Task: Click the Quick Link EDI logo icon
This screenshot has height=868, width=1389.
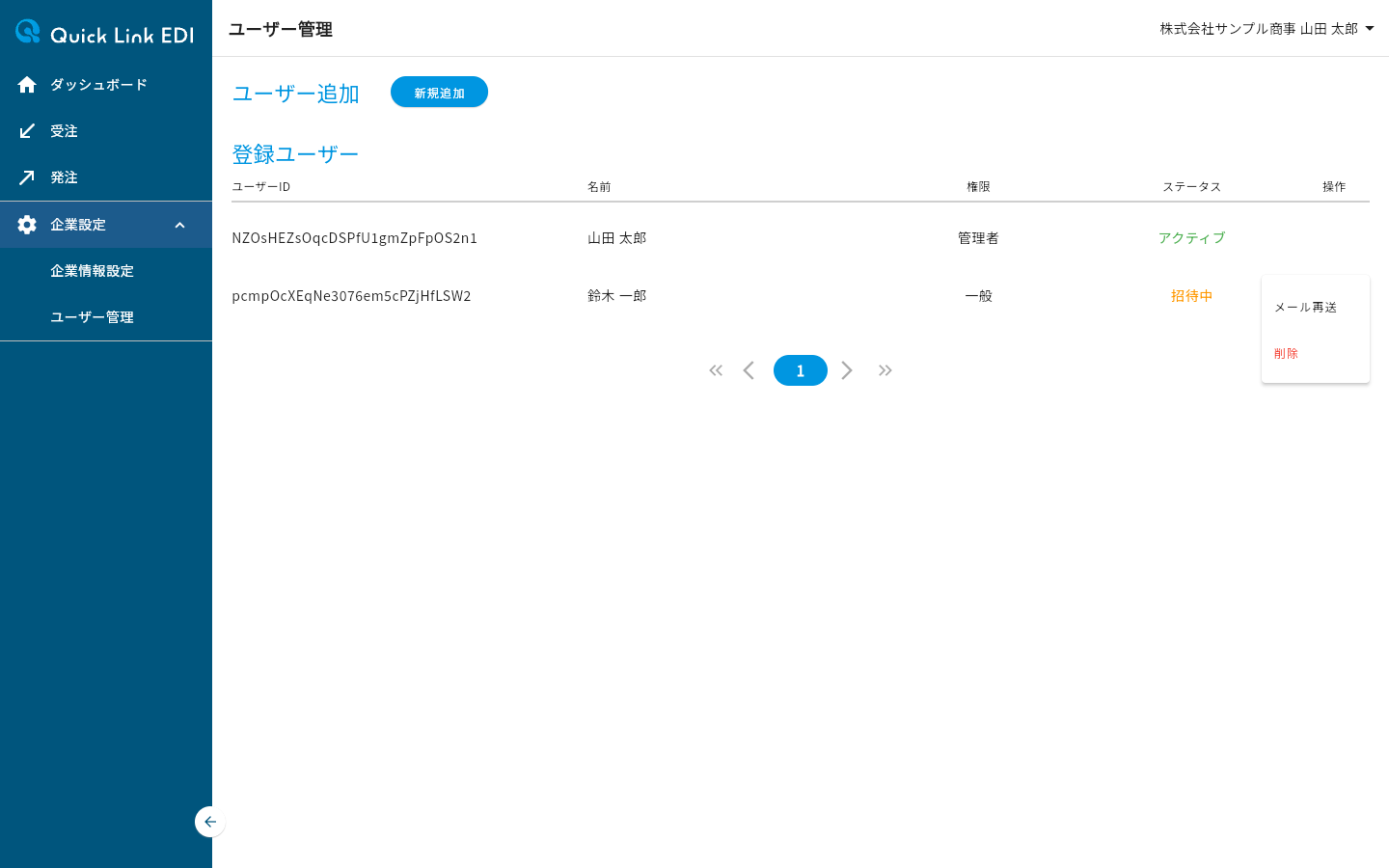Action: [x=28, y=32]
